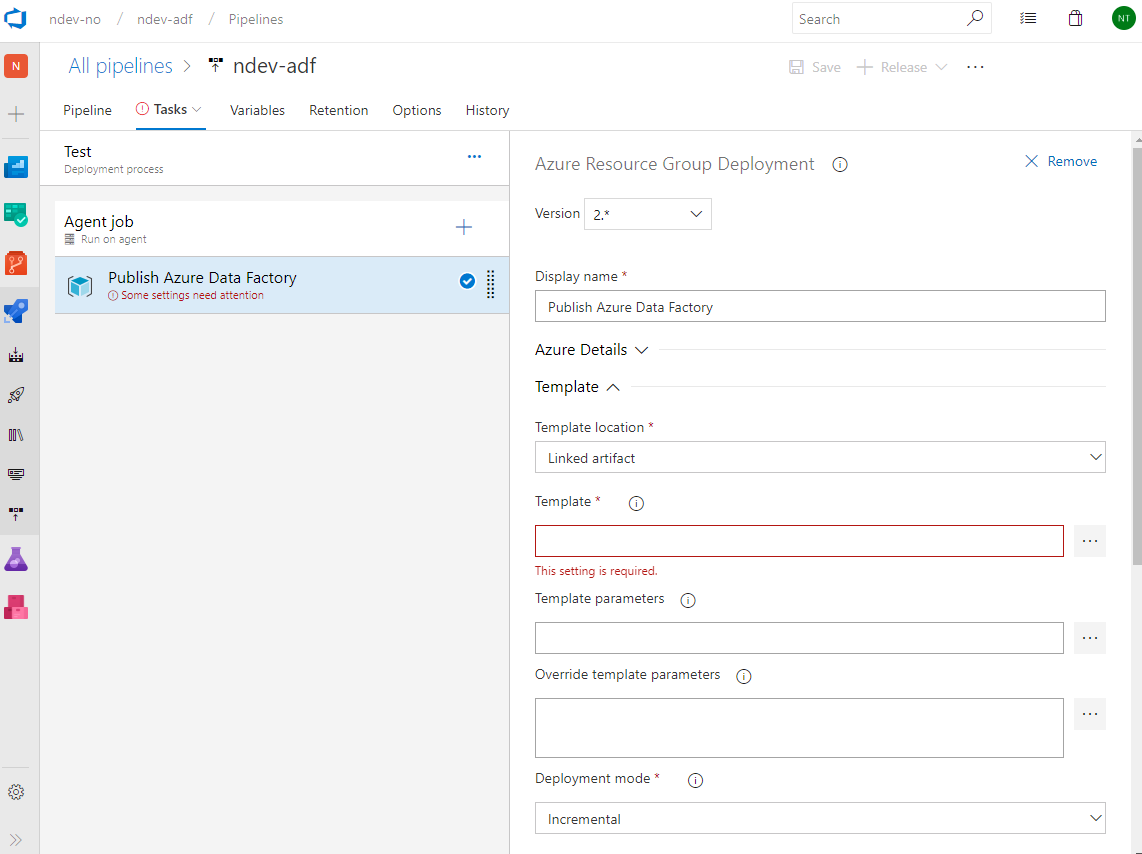Open the Releases rocket icon in sidebar
Screen dimensions: 1142x854
(x=15, y=394)
